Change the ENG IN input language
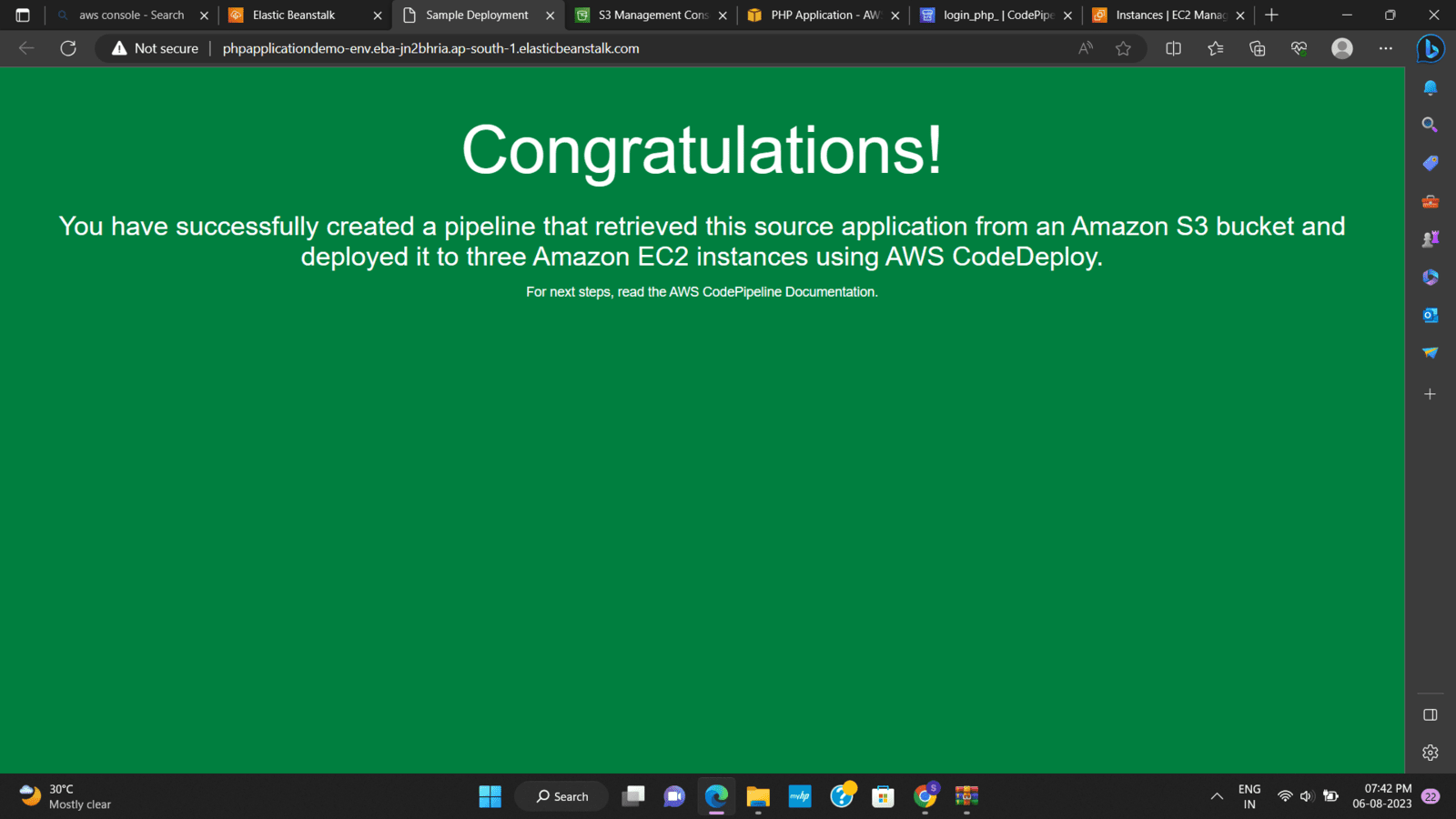 click(1249, 796)
